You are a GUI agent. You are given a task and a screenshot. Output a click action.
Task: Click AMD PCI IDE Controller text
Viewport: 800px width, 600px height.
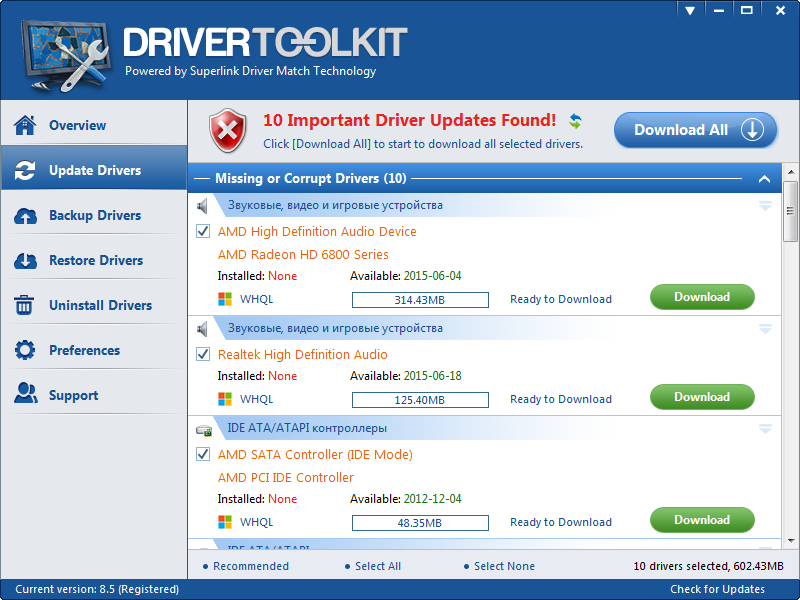click(x=286, y=478)
